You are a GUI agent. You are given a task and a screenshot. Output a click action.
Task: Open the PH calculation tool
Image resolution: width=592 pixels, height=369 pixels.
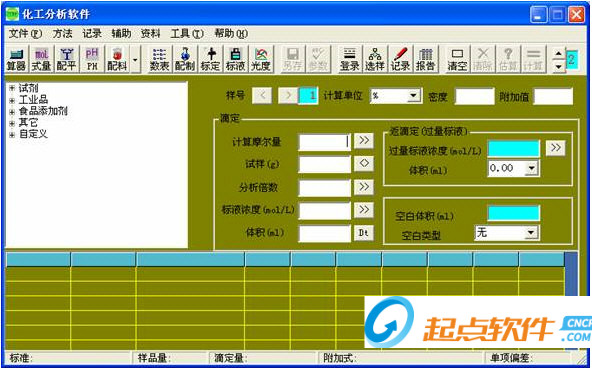(x=91, y=59)
